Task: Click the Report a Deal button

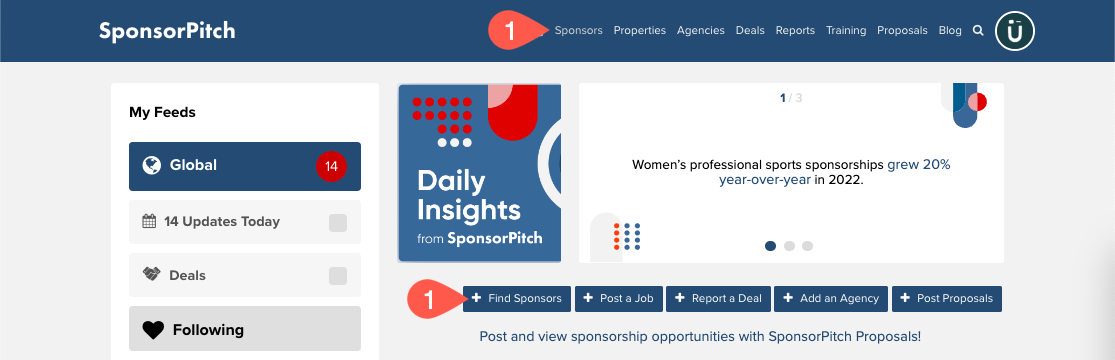Action: coord(718,299)
